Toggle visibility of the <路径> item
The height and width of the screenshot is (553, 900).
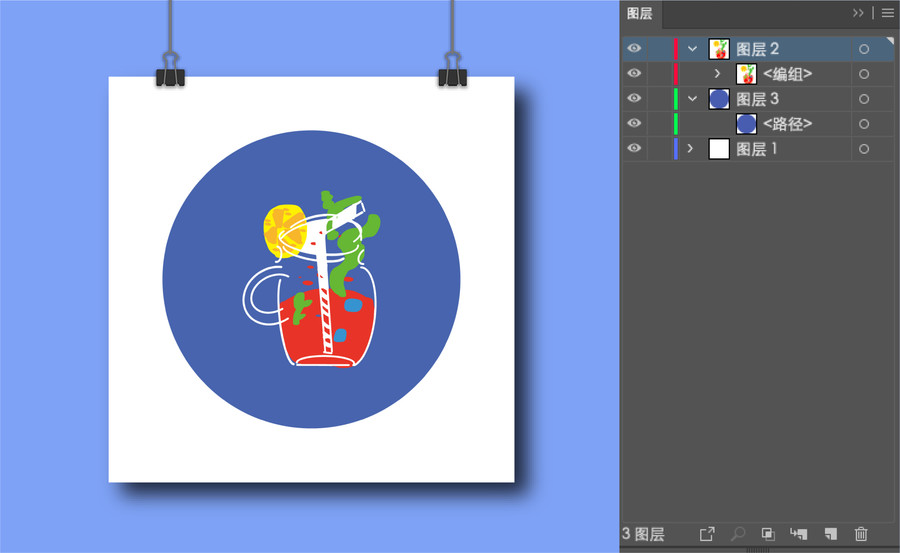coord(634,123)
